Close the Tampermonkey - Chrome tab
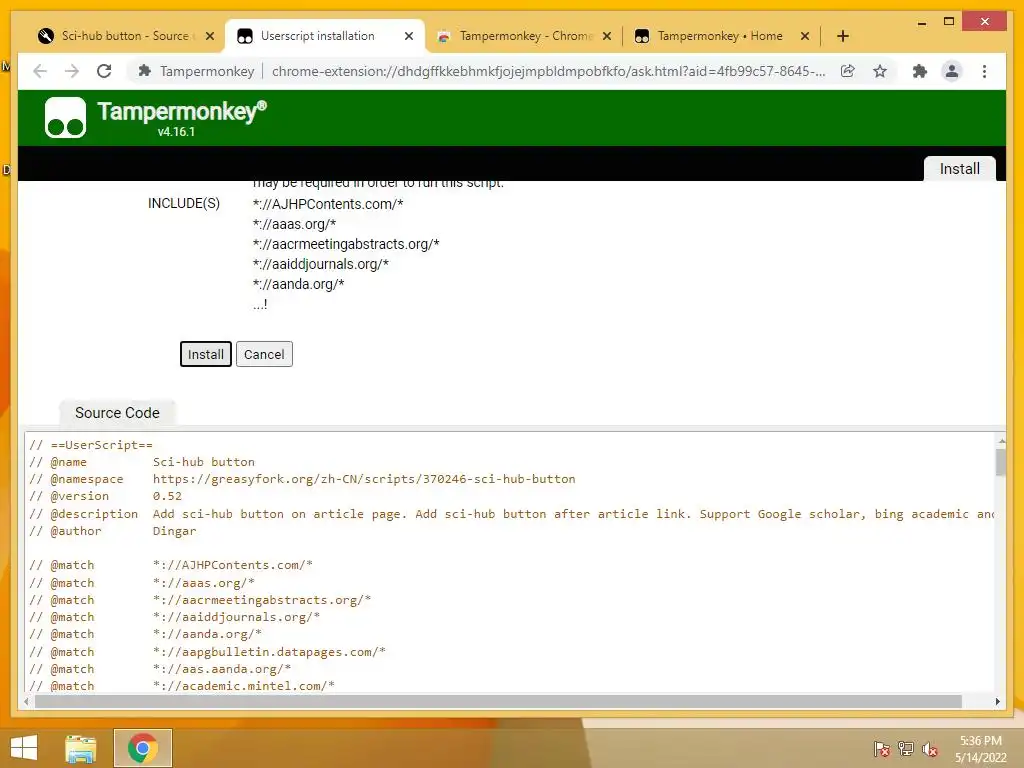1024x768 pixels. tap(607, 36)
